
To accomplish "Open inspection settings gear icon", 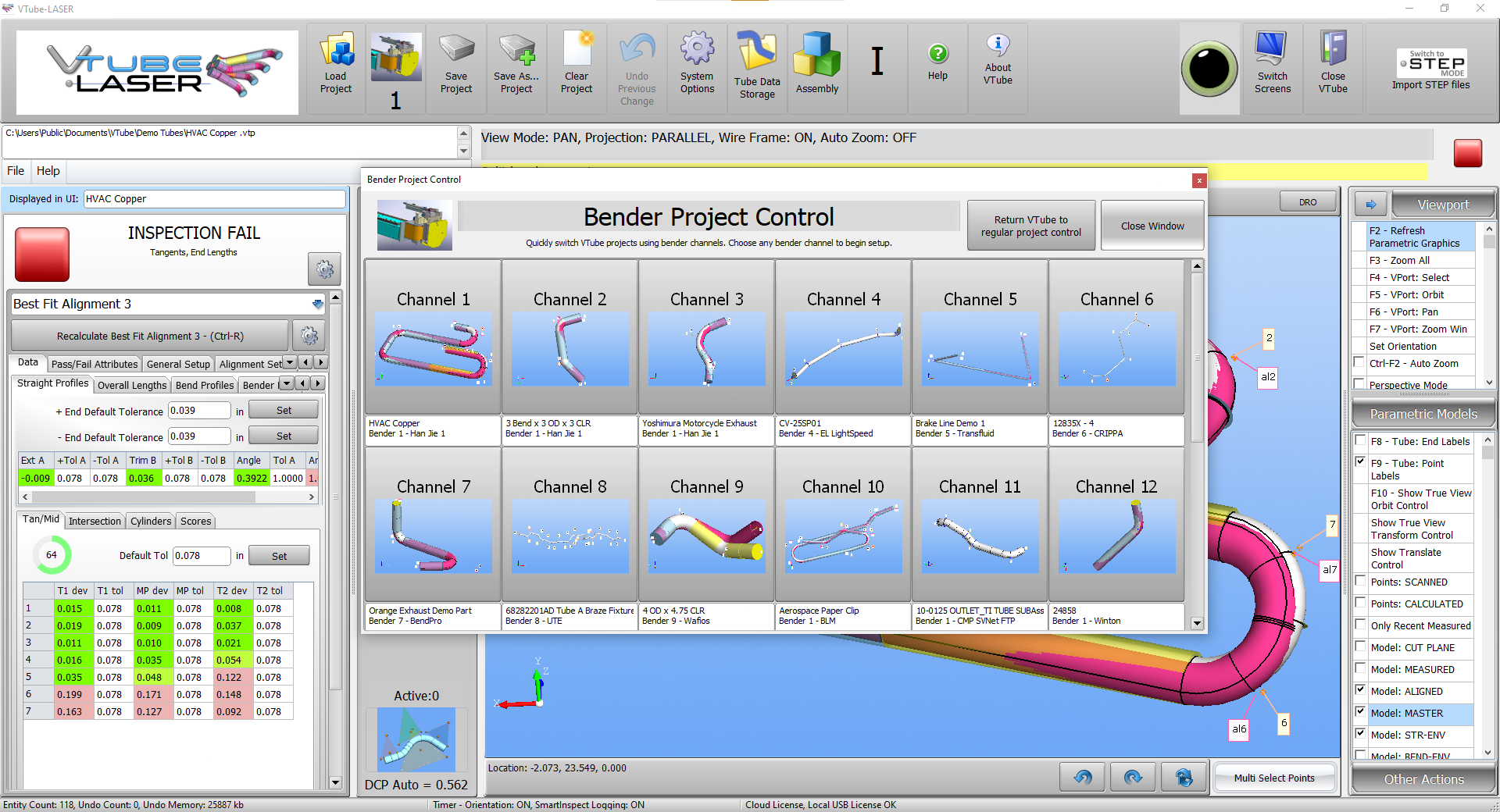I will 324,269.
